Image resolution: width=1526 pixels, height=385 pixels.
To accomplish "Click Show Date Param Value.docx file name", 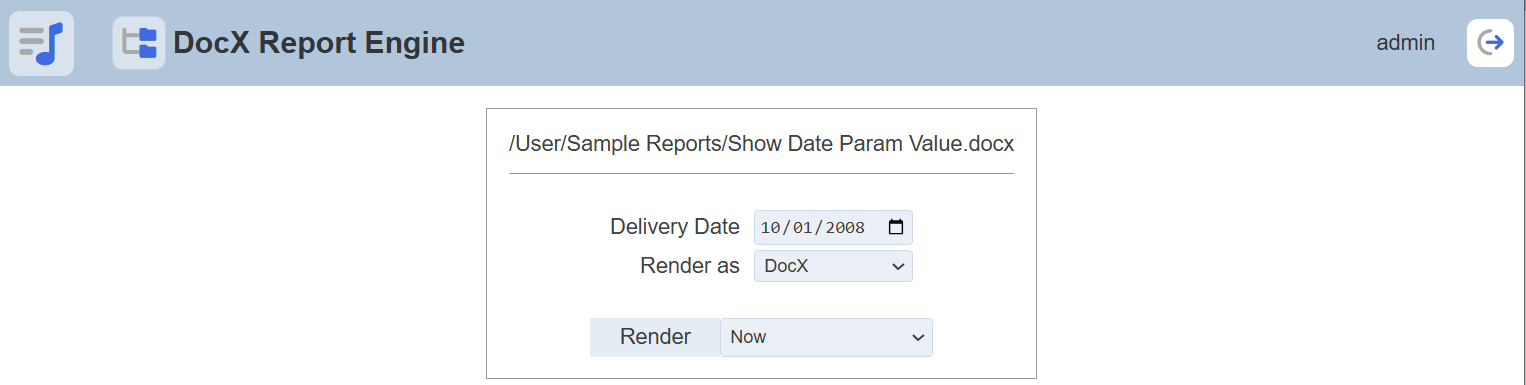I will (x=871, y=144).
